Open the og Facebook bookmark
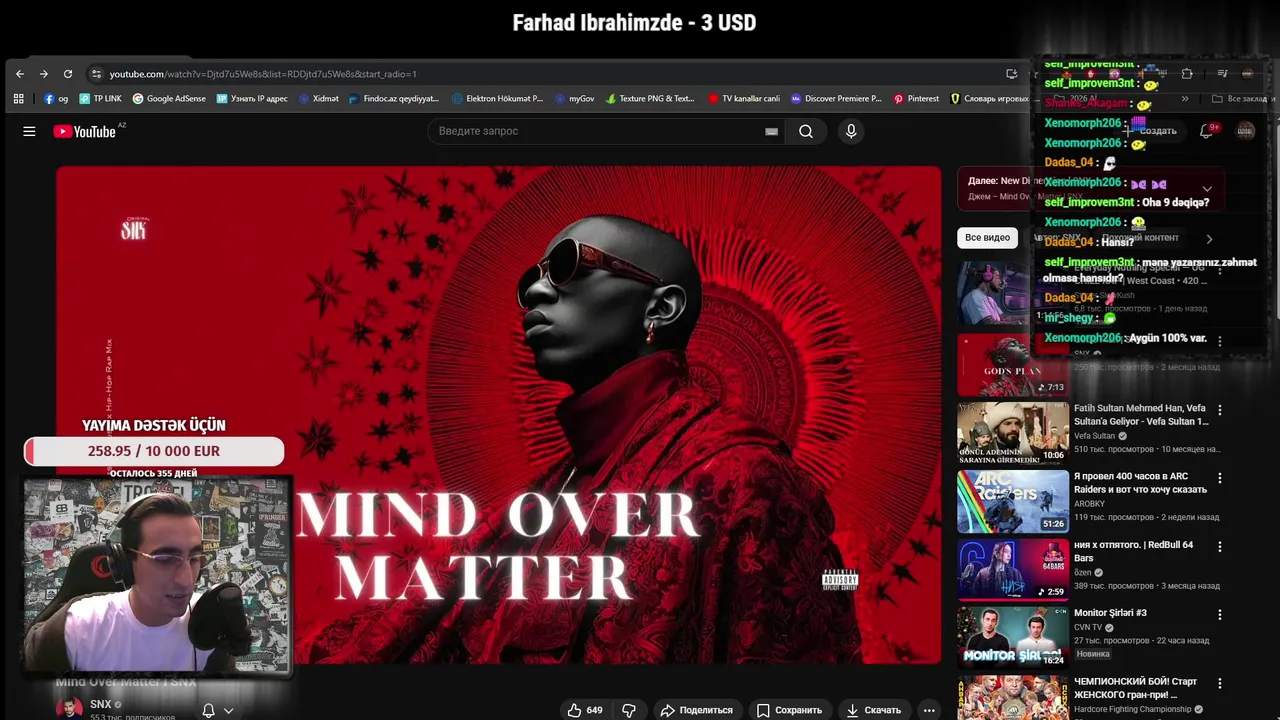This screenshot has width=1280, height=720. [x=56, y=99]
